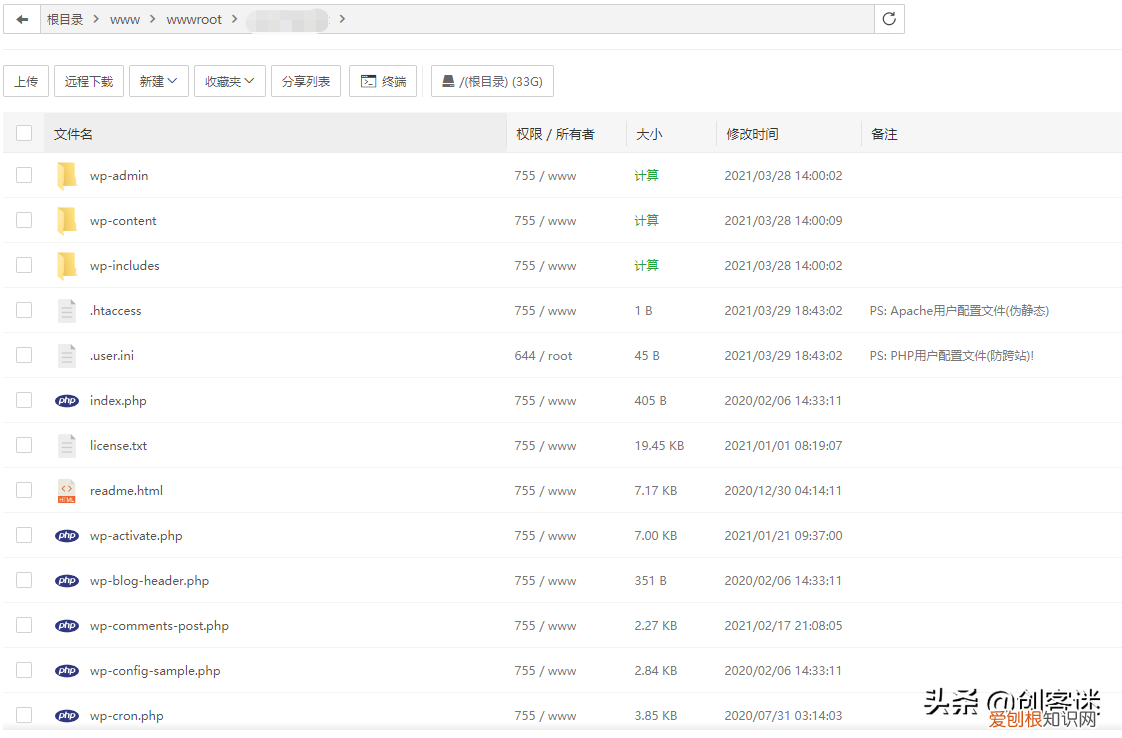Select the checkbox next to wp-activate.php
The height and width of the screenshot is (738, 1122).
24,535
